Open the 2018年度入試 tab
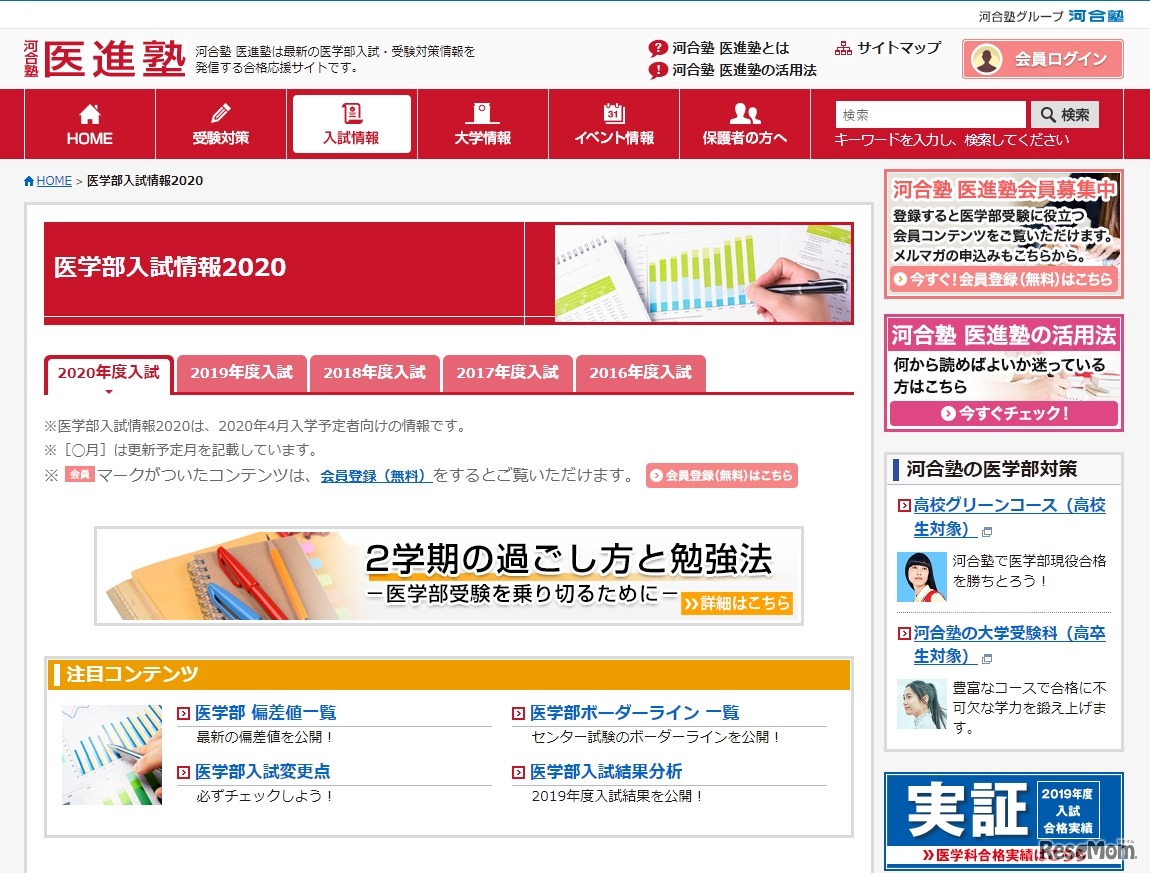The width and height of the screenshot is (1150, 873). tap(374, 372)
